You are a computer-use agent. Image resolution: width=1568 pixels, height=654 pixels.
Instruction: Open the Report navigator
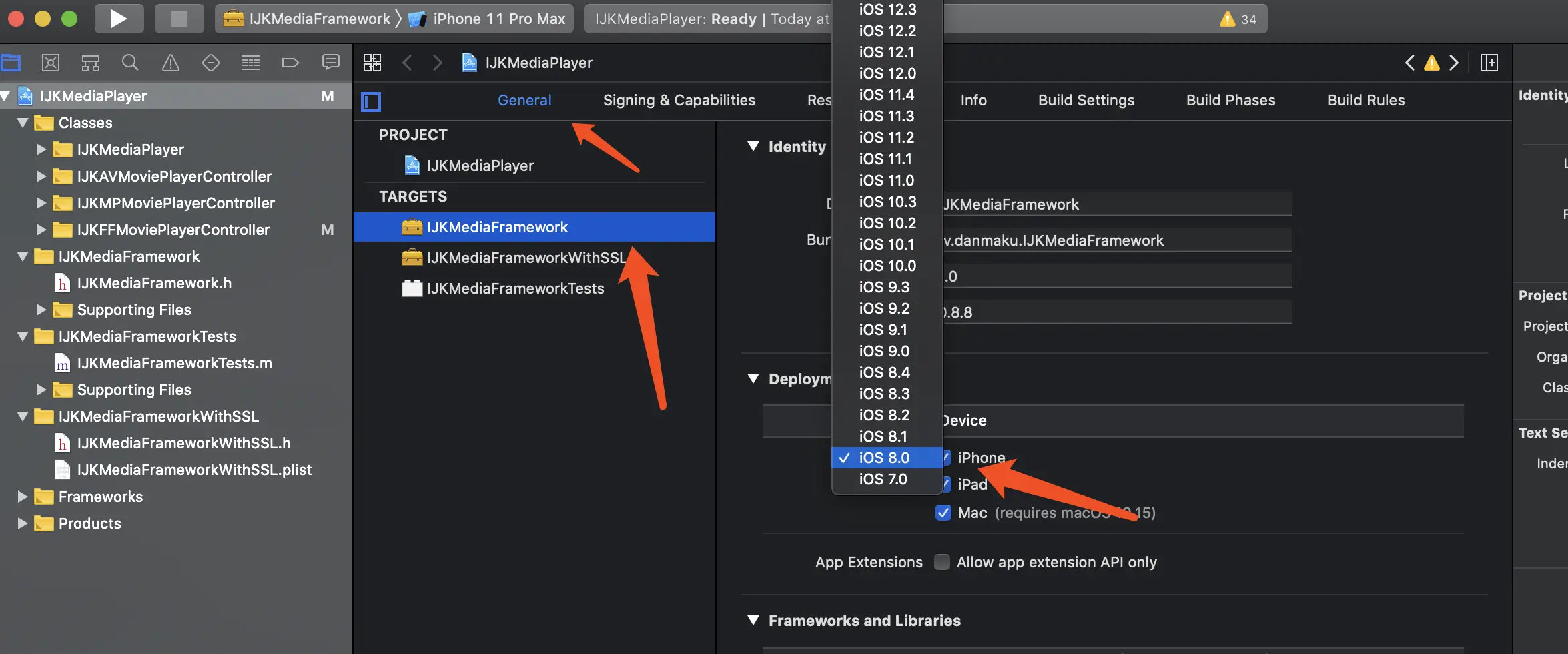pyautogui.click(x=331, y=63)
